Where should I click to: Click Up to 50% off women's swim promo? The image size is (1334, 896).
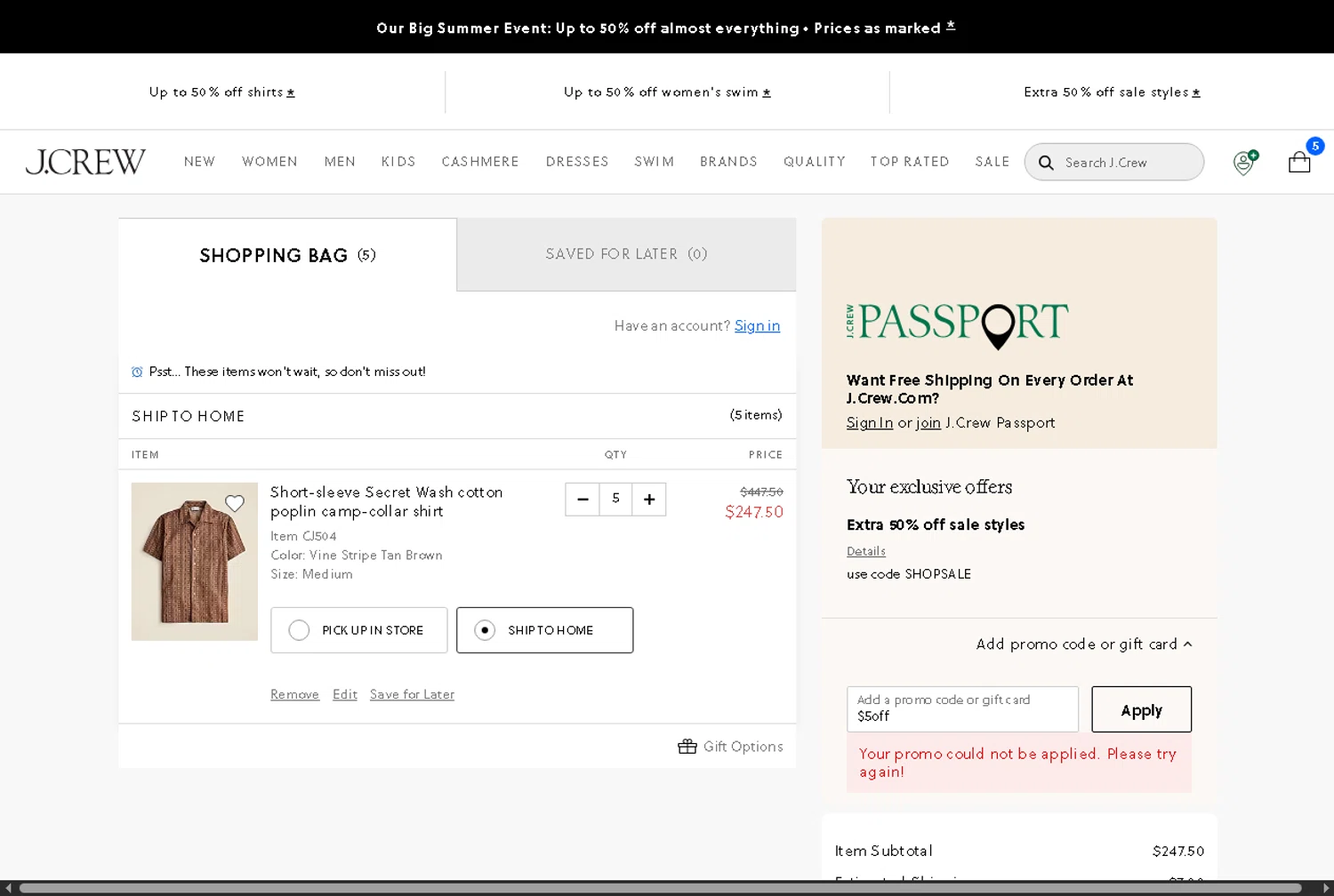point(667,92)
